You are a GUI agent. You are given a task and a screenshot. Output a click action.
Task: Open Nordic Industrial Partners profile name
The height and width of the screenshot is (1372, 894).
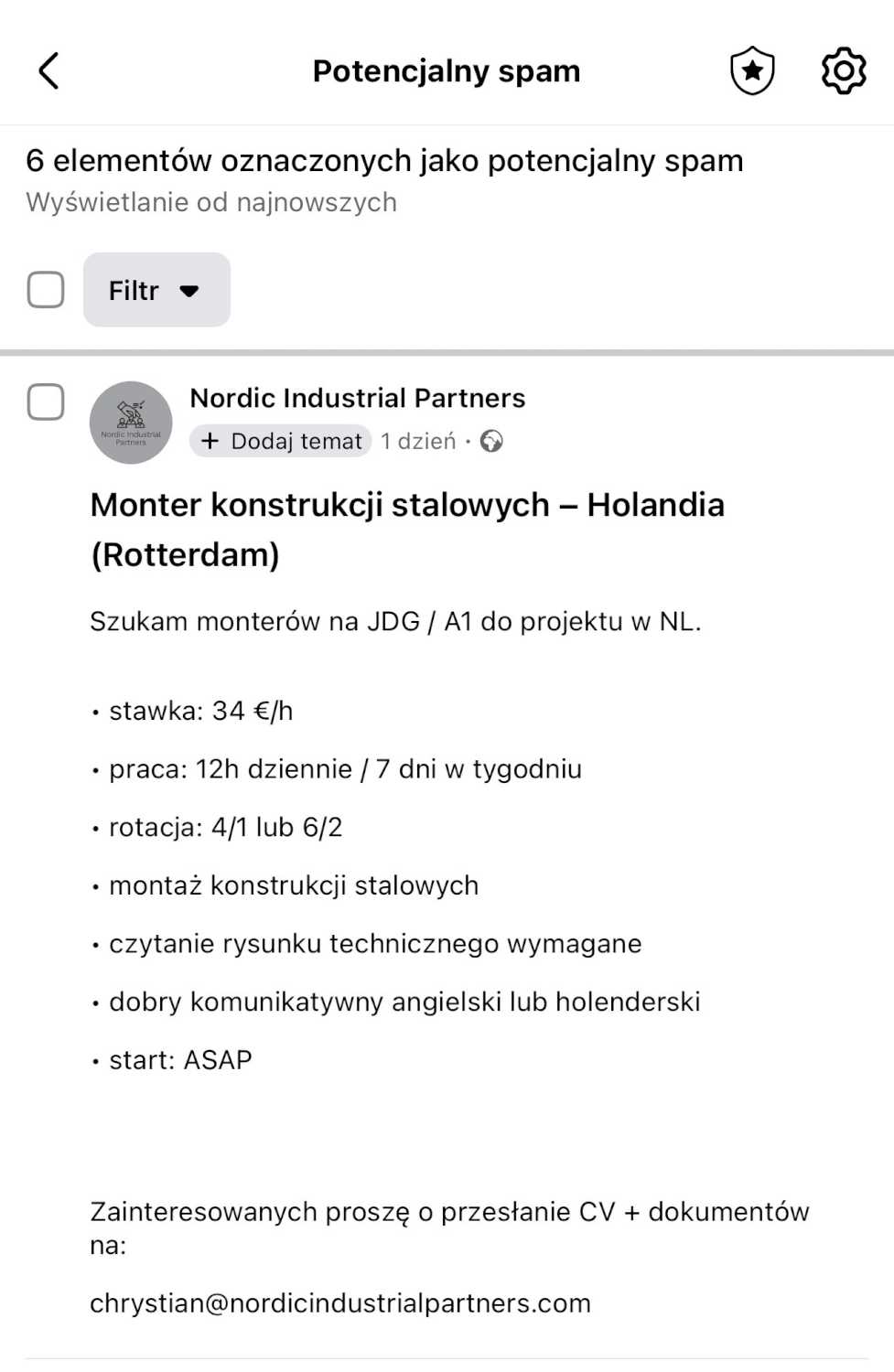coord(357,398)
